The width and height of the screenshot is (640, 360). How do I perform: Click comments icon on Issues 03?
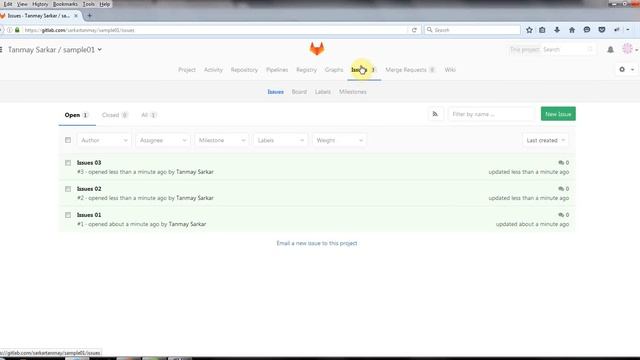click(561, 163)
